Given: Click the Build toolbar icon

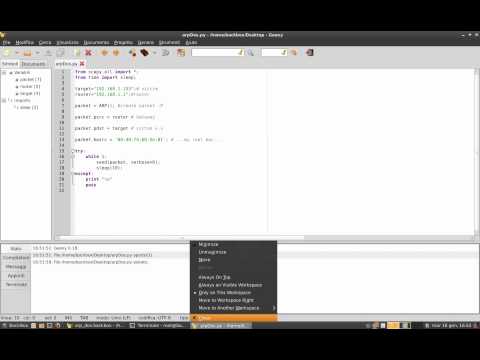Looking at the screenshot, I should 144,53.
